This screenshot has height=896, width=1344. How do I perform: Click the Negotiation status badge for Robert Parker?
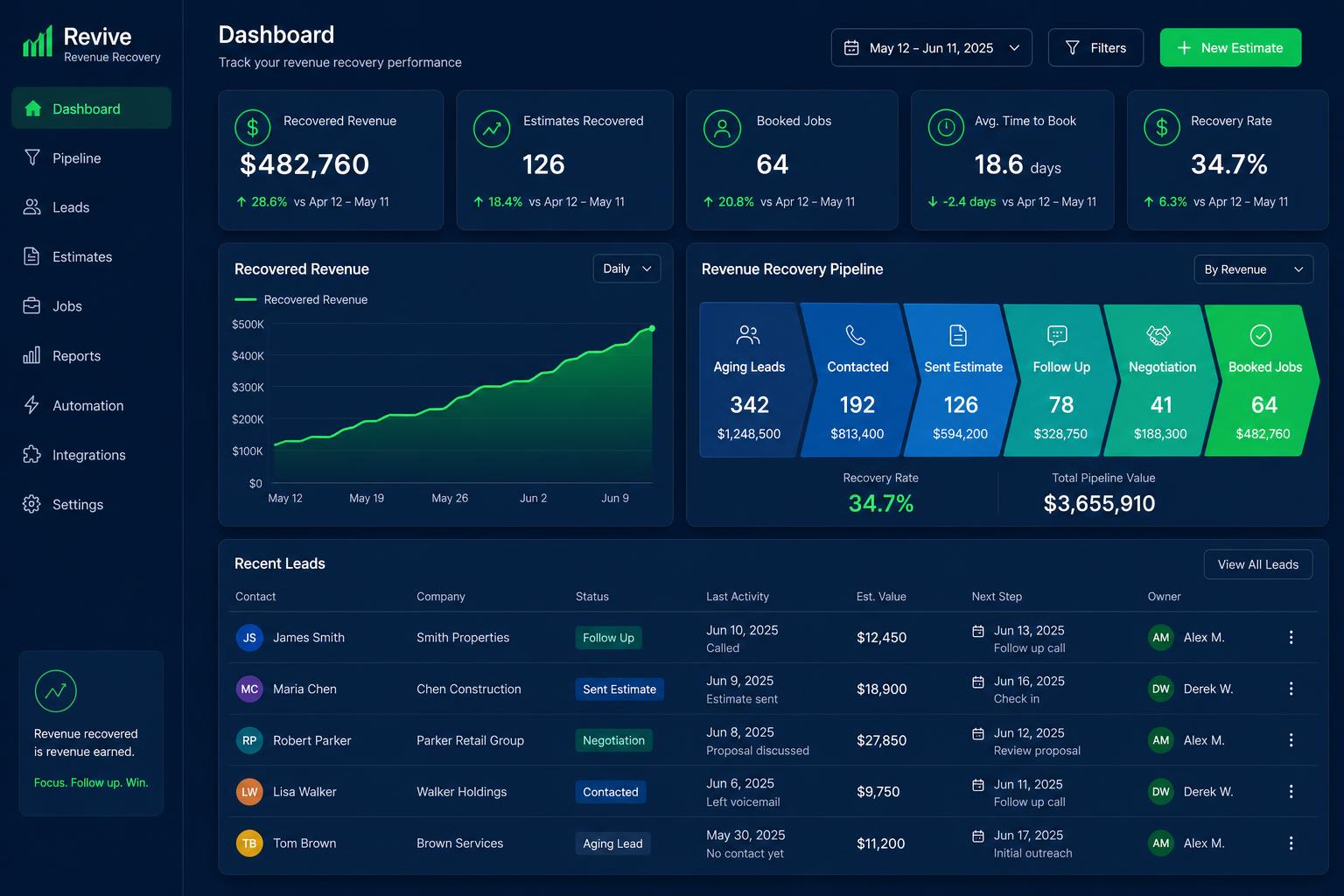point(613,740)
